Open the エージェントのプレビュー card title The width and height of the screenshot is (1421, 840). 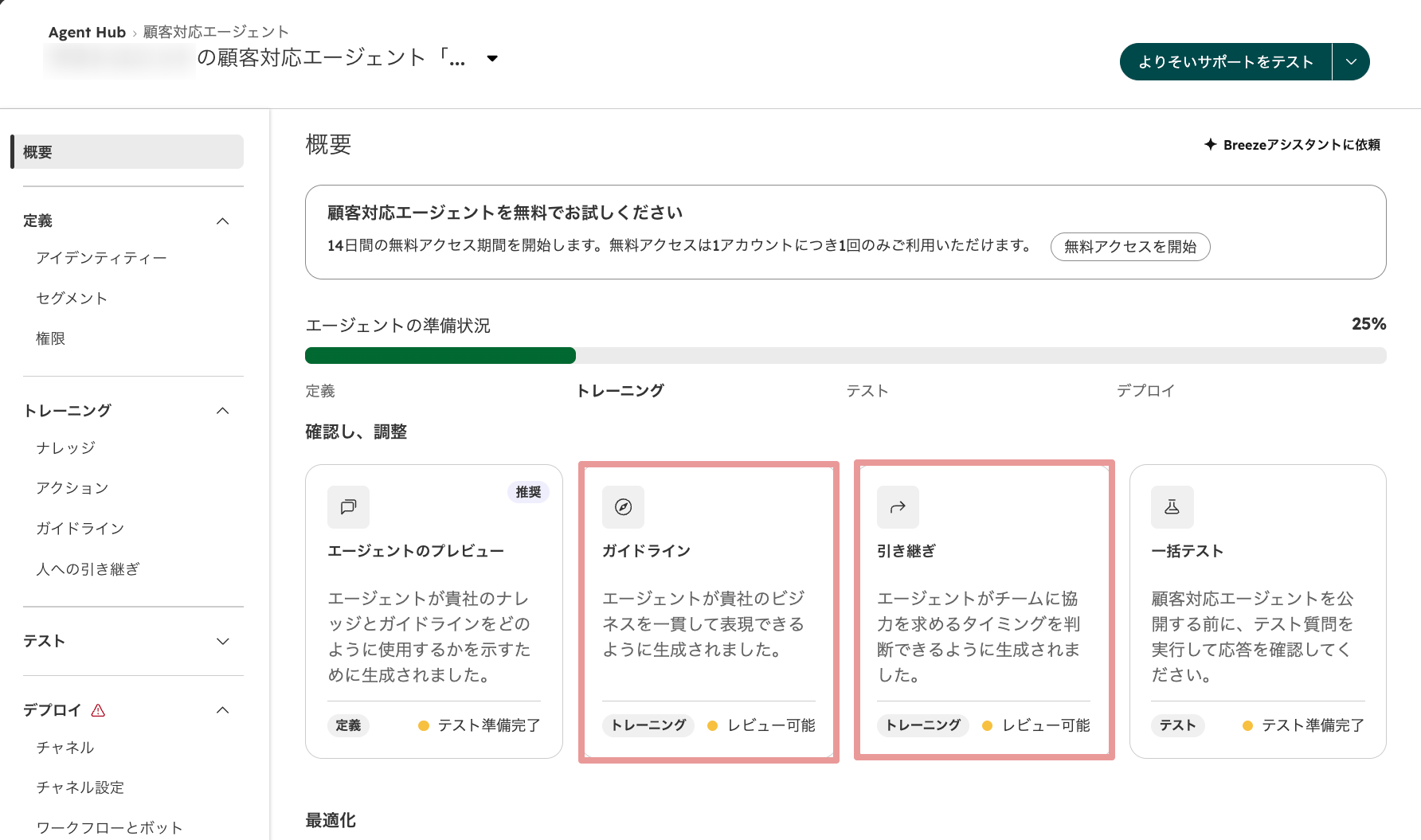tap(416, 551)
